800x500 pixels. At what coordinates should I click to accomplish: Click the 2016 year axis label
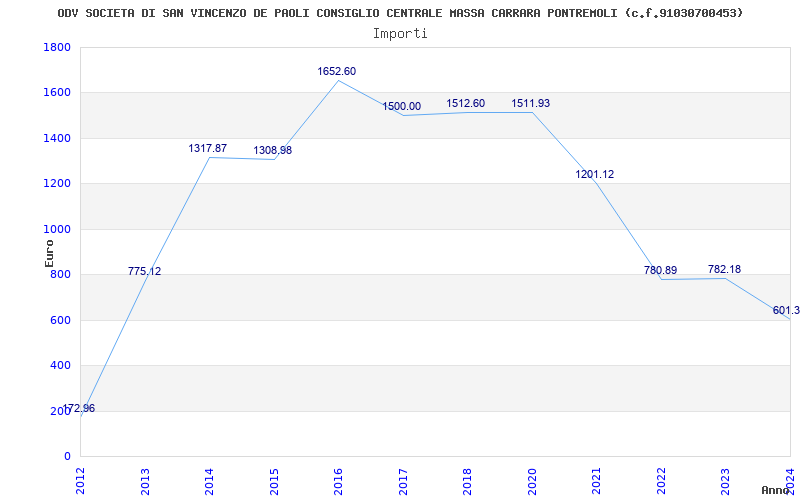tap(338, 481)
